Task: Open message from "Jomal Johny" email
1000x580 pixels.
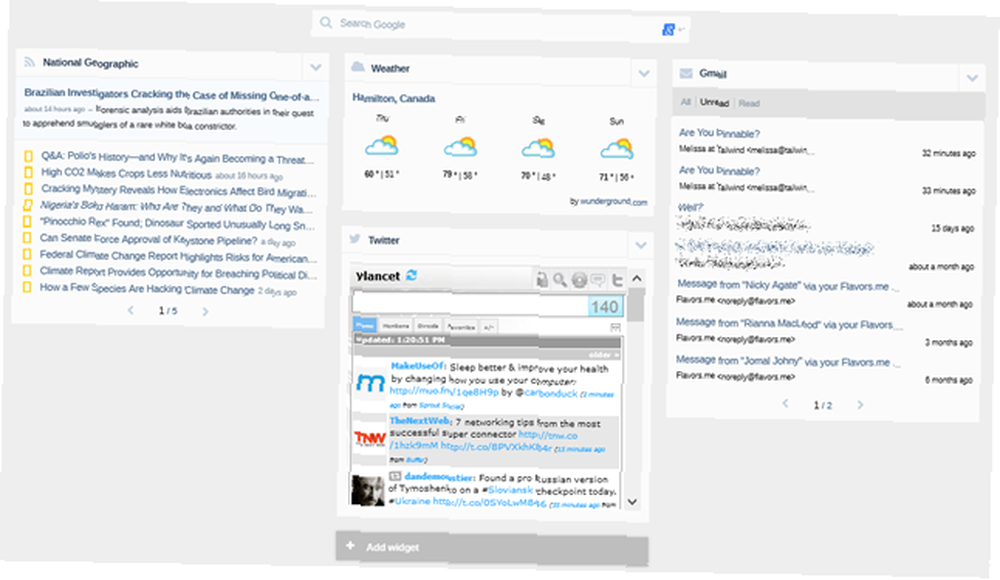Action: pyautogui.click(x=788, y=361)
